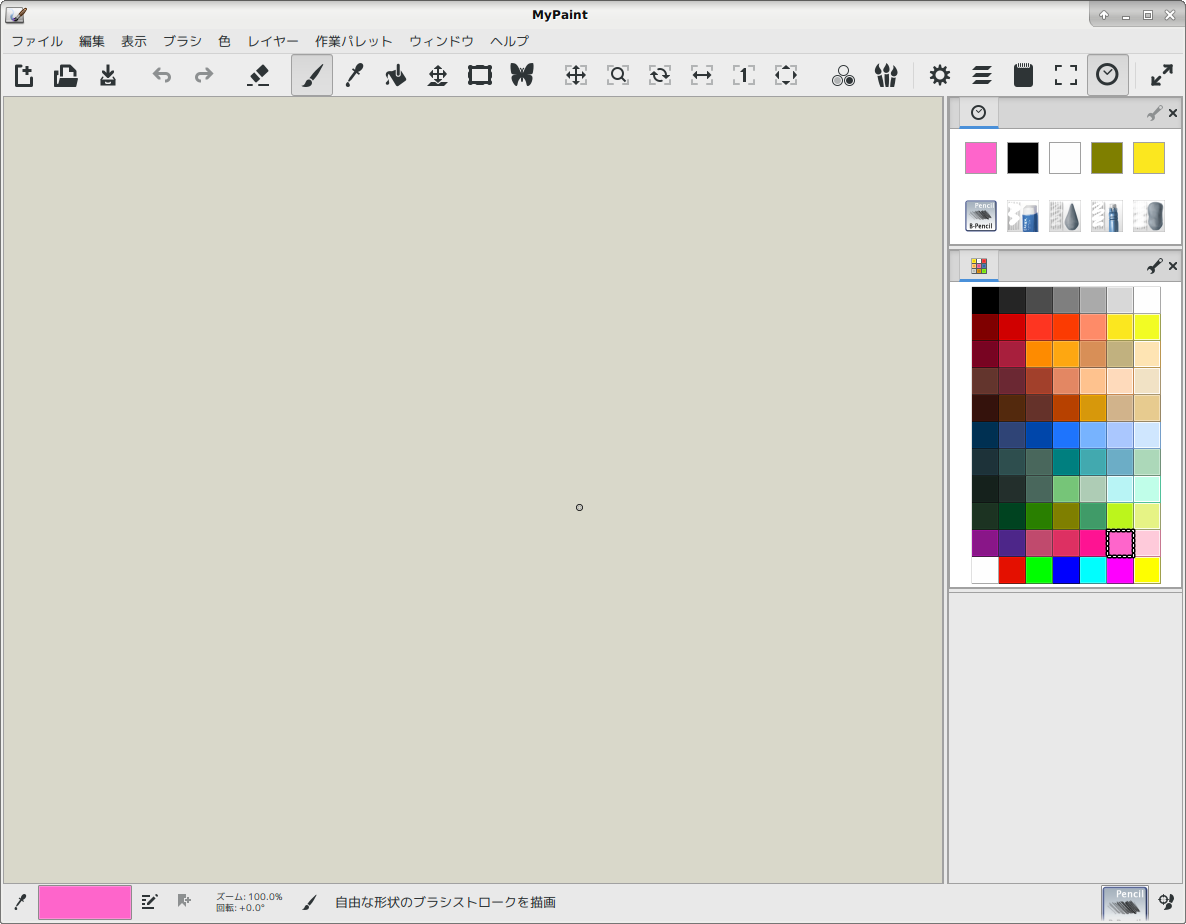Click the undo arrow button

[x=162, y=75]
